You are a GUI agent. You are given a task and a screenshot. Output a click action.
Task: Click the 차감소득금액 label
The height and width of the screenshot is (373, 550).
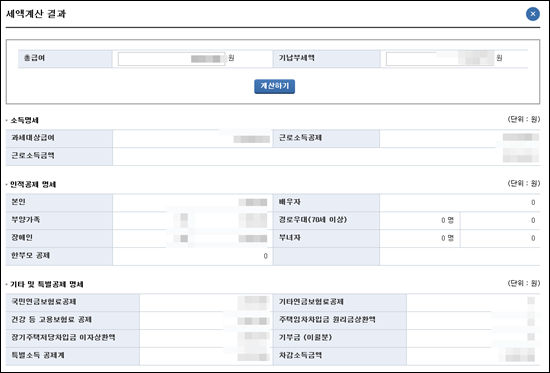(300, 355)
